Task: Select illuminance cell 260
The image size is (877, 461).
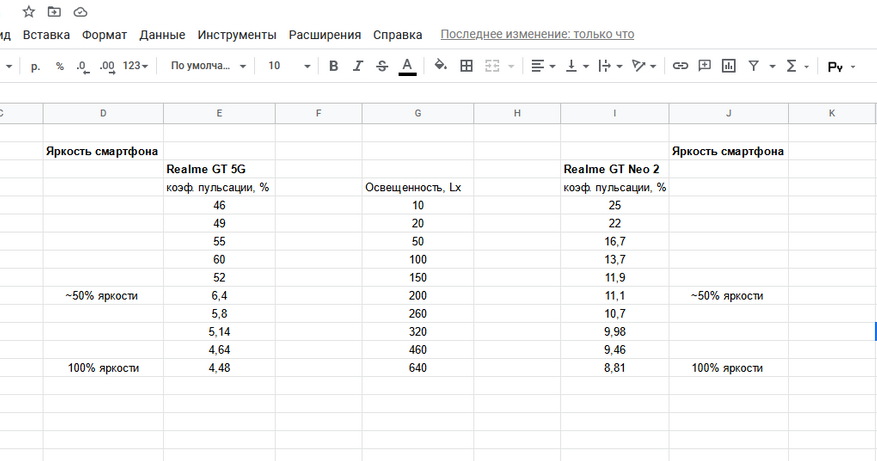Action: [418, 313]
